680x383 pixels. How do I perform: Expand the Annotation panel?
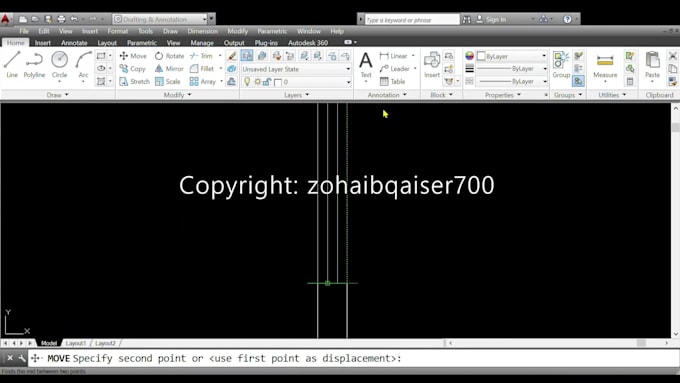[387, 95]
